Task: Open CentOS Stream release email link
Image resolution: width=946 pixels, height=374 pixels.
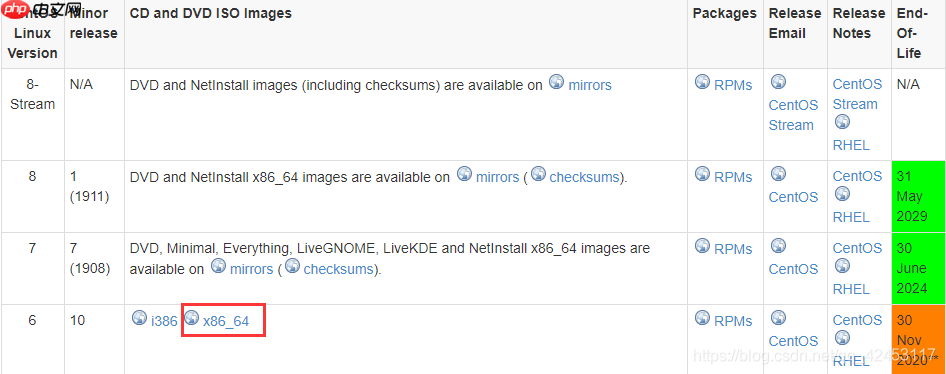Action: point(793,115)
